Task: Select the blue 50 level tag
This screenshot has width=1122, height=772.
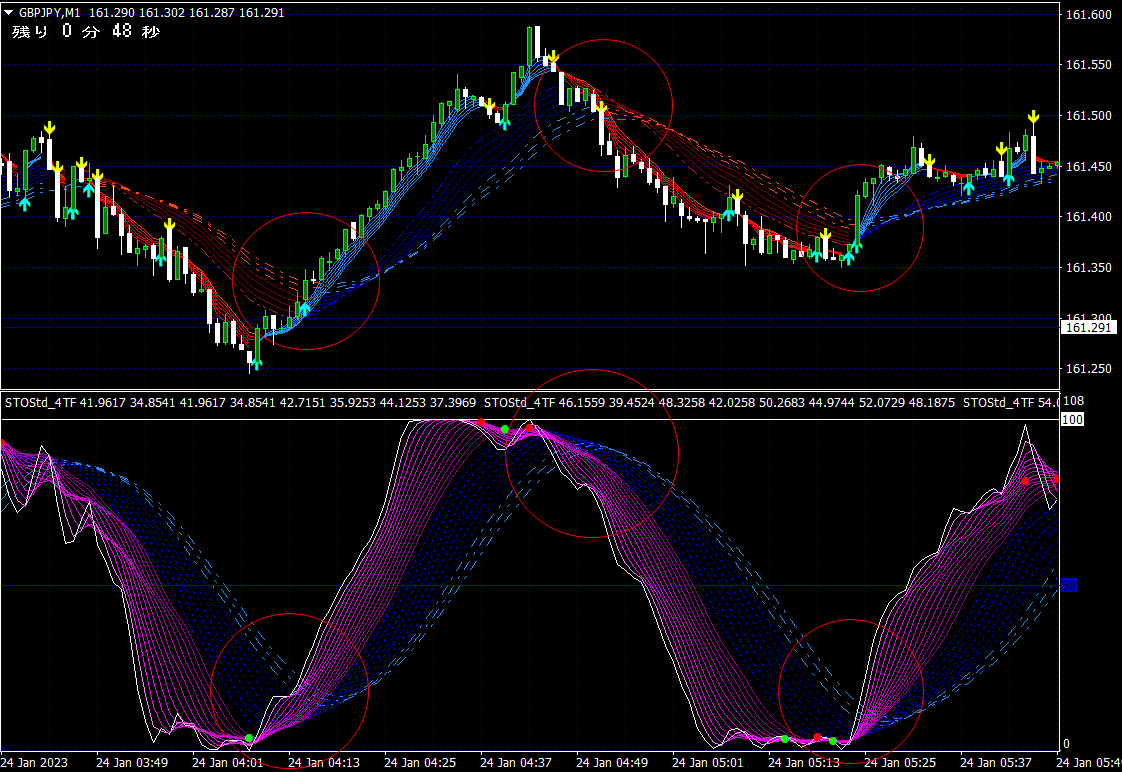Action: pos(1069,585)
